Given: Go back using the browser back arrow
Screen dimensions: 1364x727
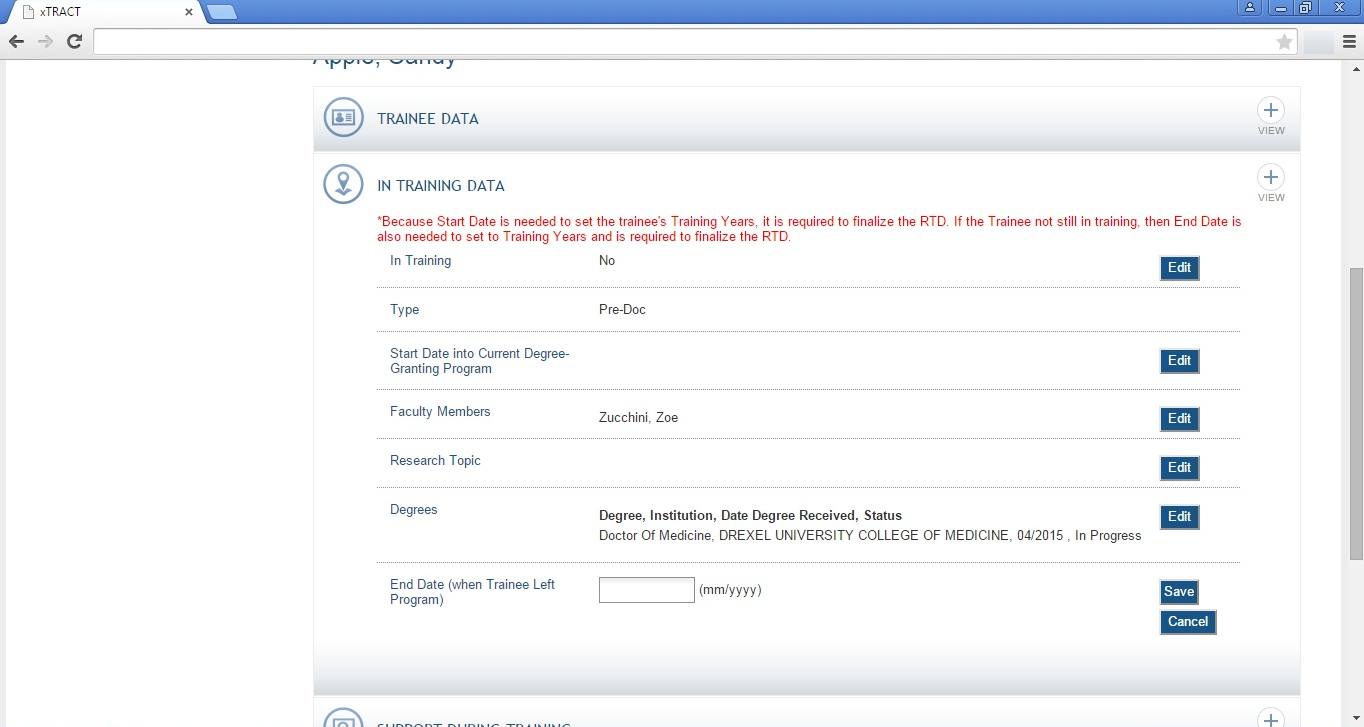Looking at the screenshot, I should tap(16, 41).
